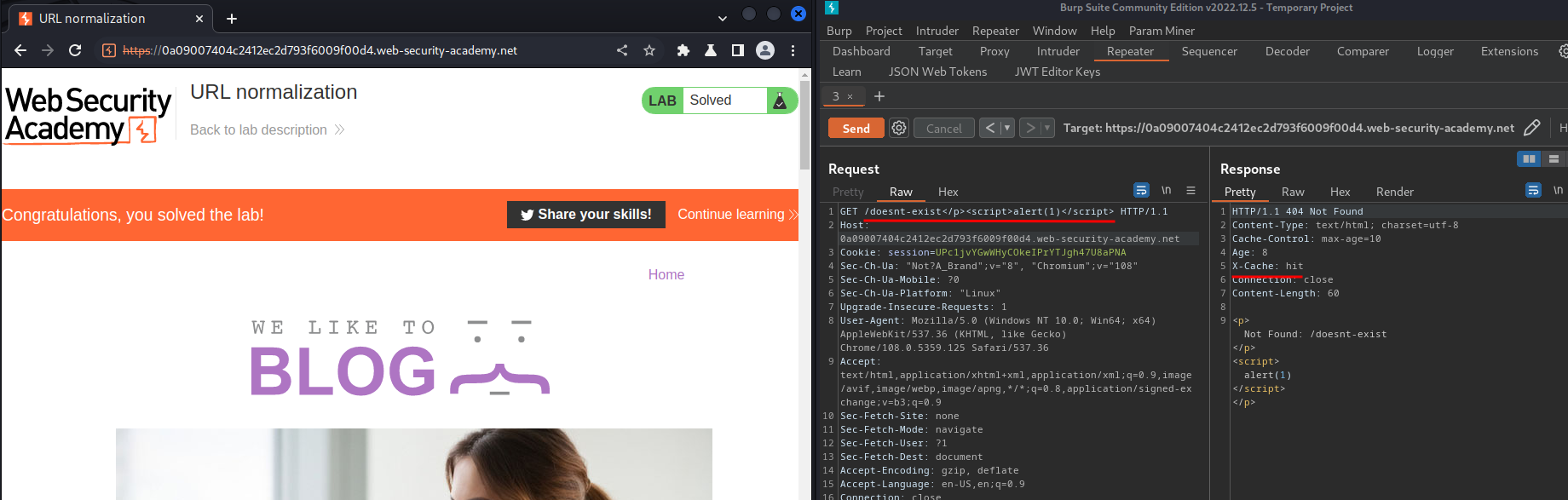The image size is (1568, 500).
Task: Switch to the Target tab
Action: click(x=935, y=51)
